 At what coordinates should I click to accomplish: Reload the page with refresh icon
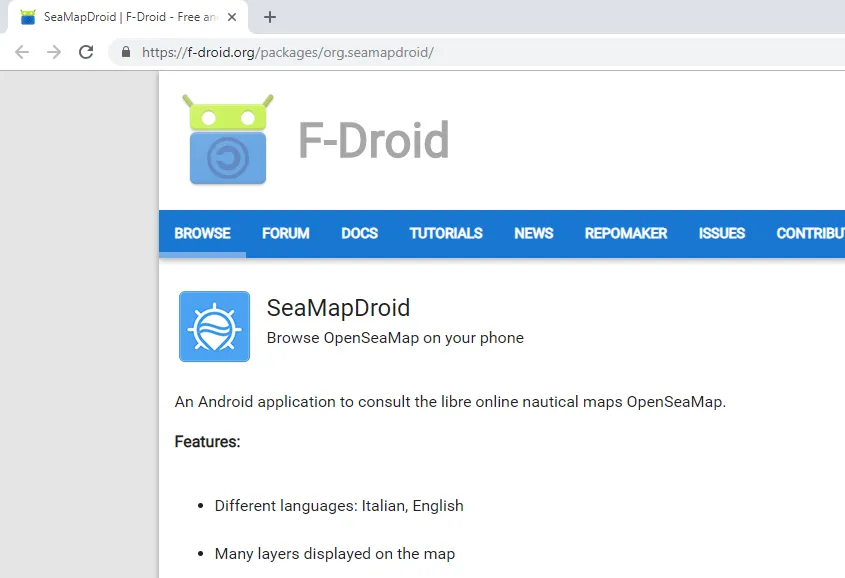click(86, 52)
